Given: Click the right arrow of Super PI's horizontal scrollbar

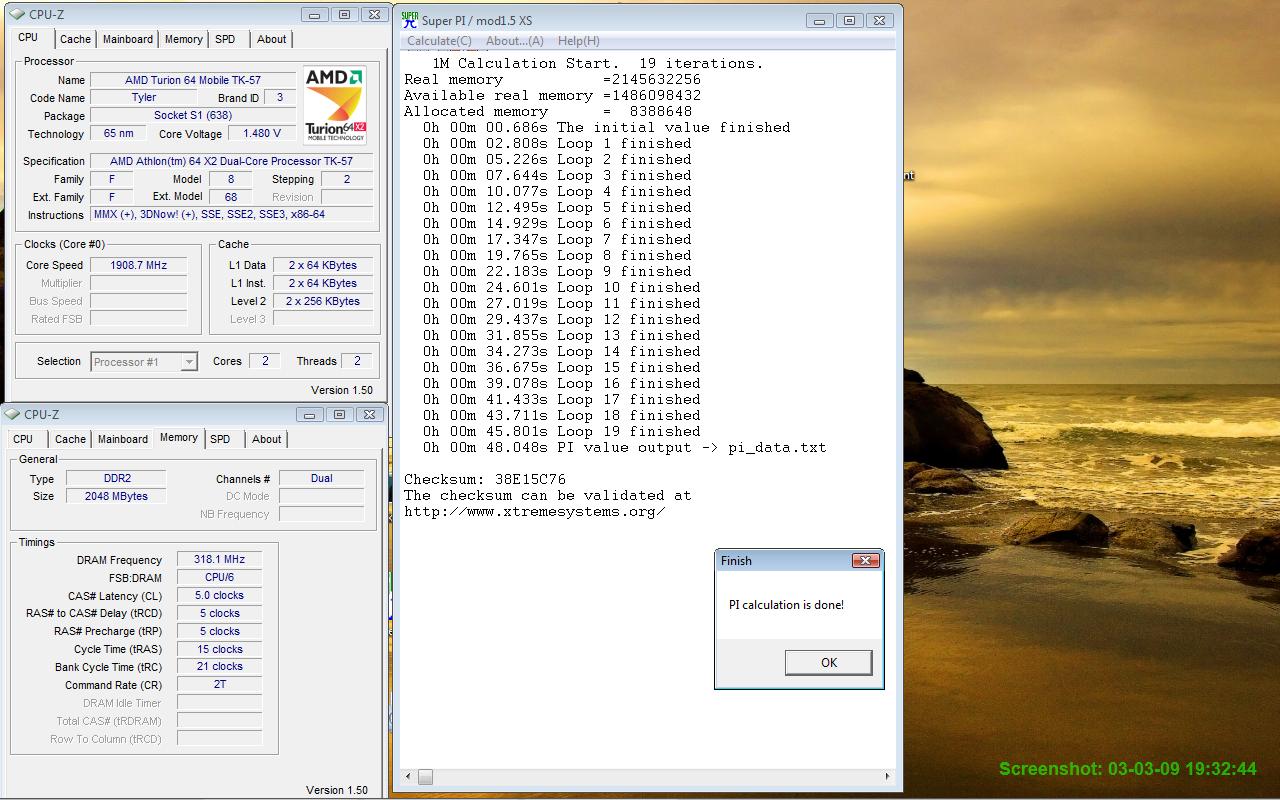Looking at the screenshot, I should (887, 777).
